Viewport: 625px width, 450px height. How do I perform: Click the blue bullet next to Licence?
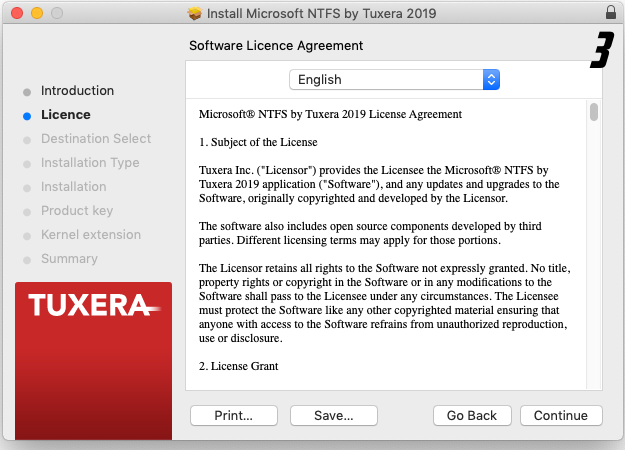point(27,116)
